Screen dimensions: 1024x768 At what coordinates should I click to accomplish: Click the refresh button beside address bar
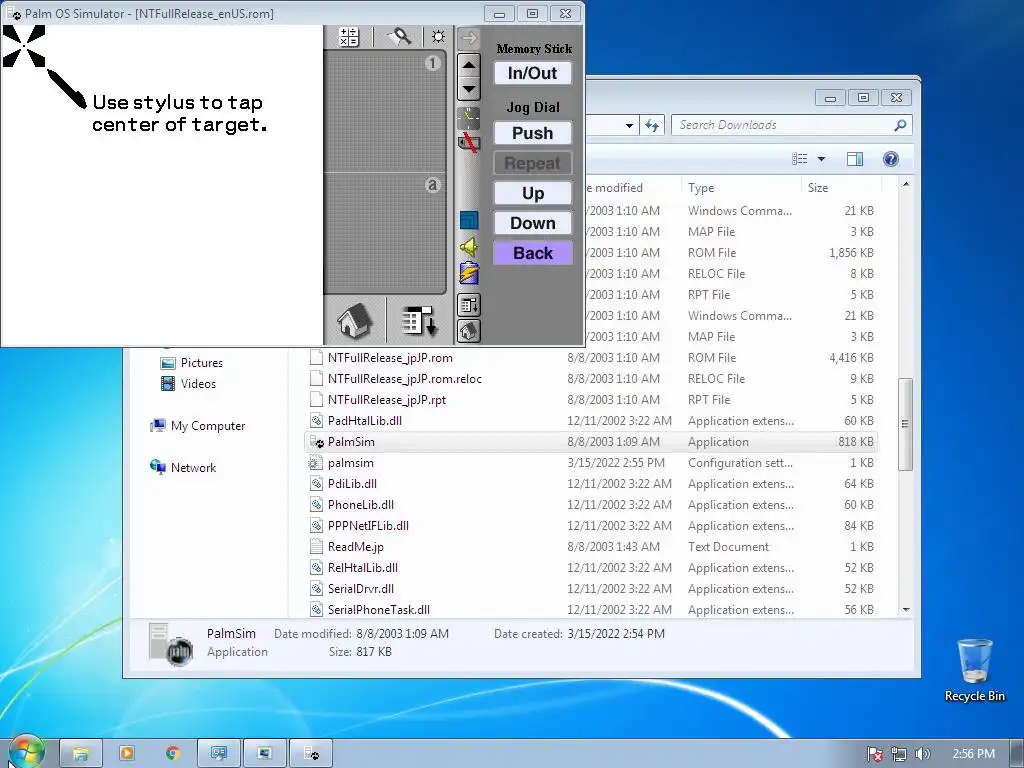[652, 125]
